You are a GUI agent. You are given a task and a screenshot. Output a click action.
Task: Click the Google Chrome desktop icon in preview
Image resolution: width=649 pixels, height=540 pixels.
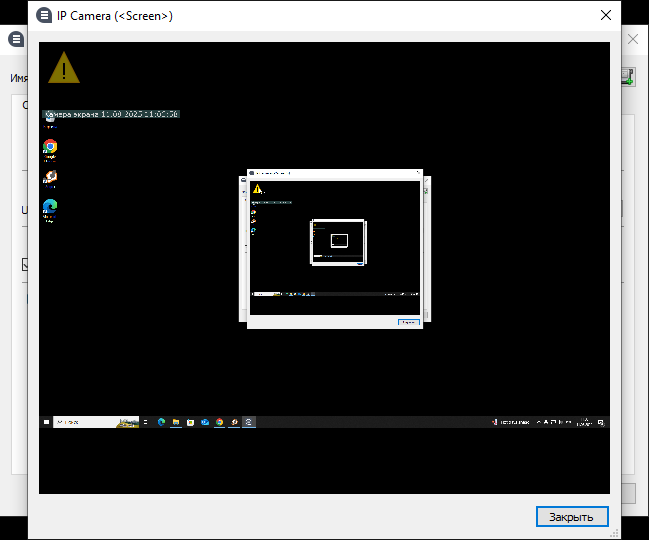[x=50, y=147]
